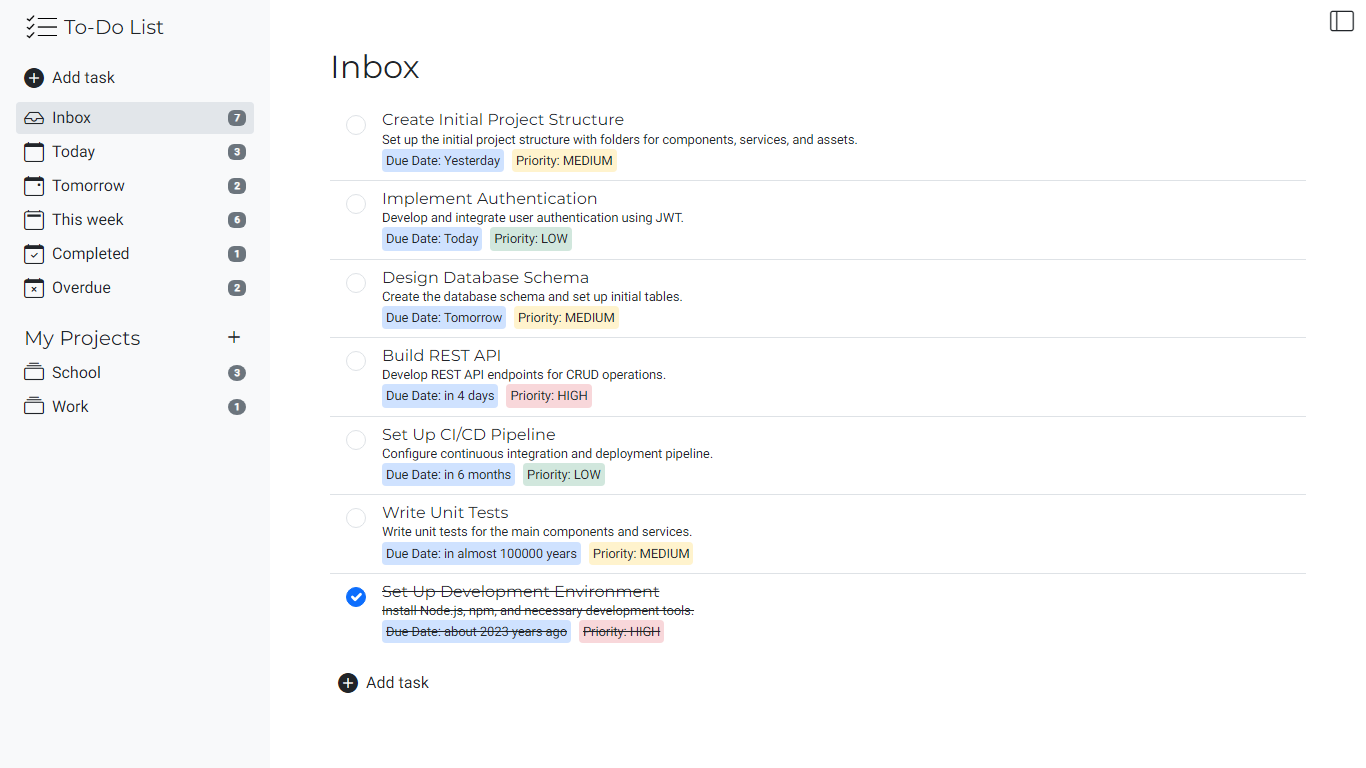Screen dimensions: 1366x768
Task: Select the Set Up CI/CD Pipeline task
Action: click(x=468, y=434)
